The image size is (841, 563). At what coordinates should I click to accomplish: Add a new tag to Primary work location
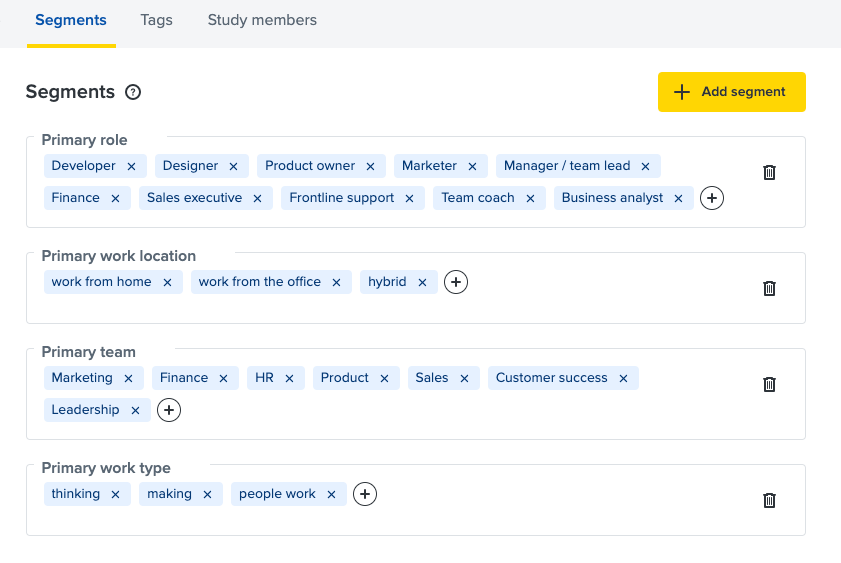click(x=456, y=282)
